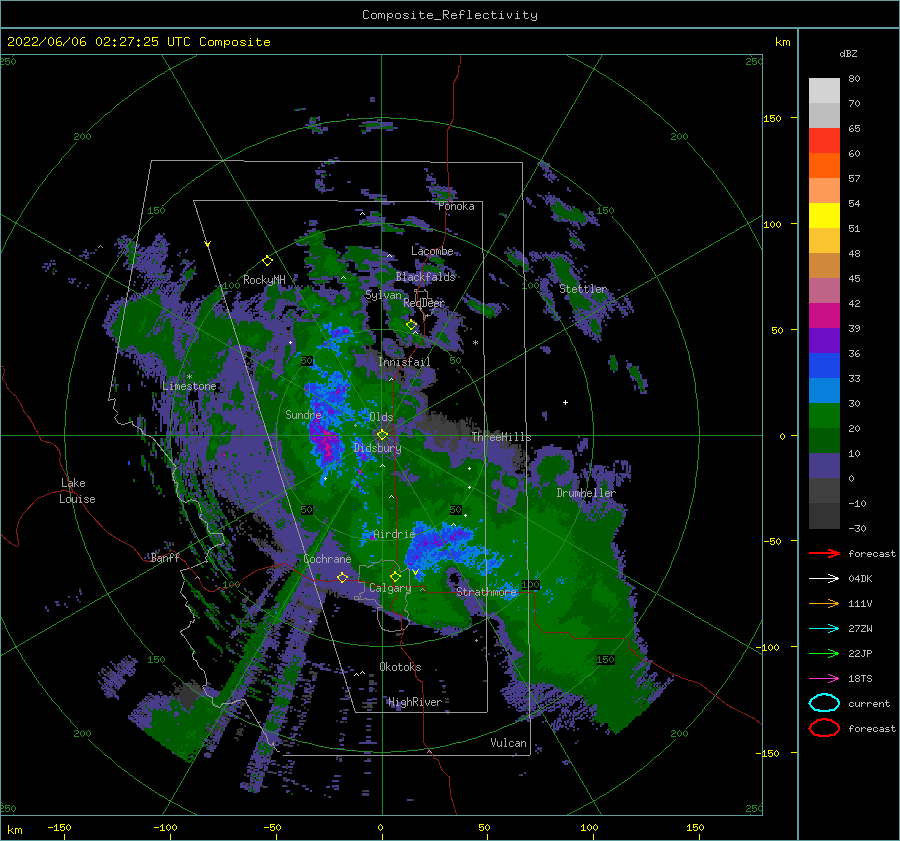Select the Blackfalds map label

425,277
